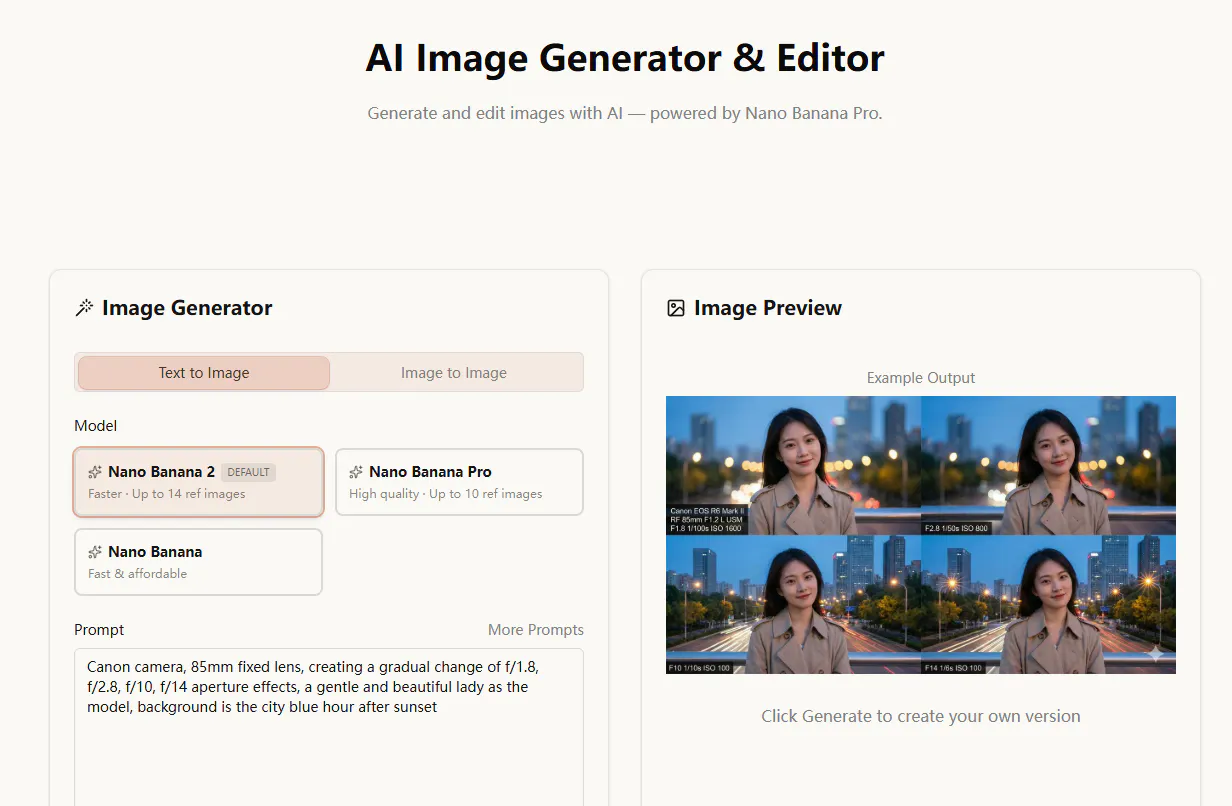Click 'Click Generate to create your own version' text
Screen dimensions: 1232x806
click(921, 716)
